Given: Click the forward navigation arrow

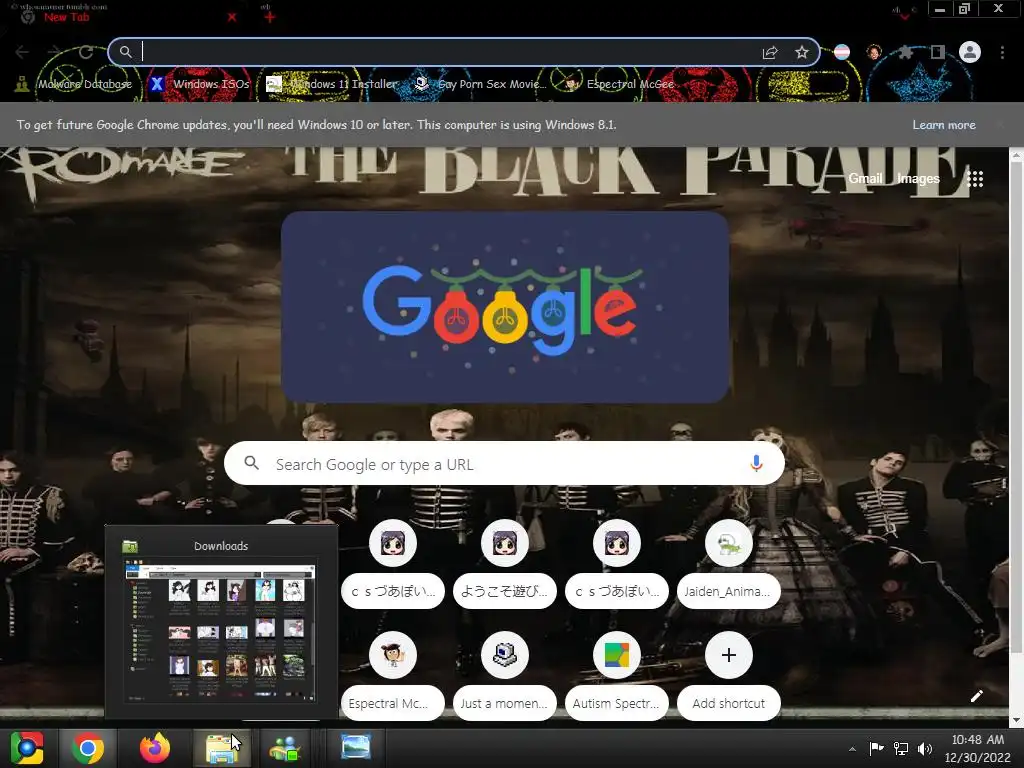Looking at the screenshot, I should [x=54, y=52].
